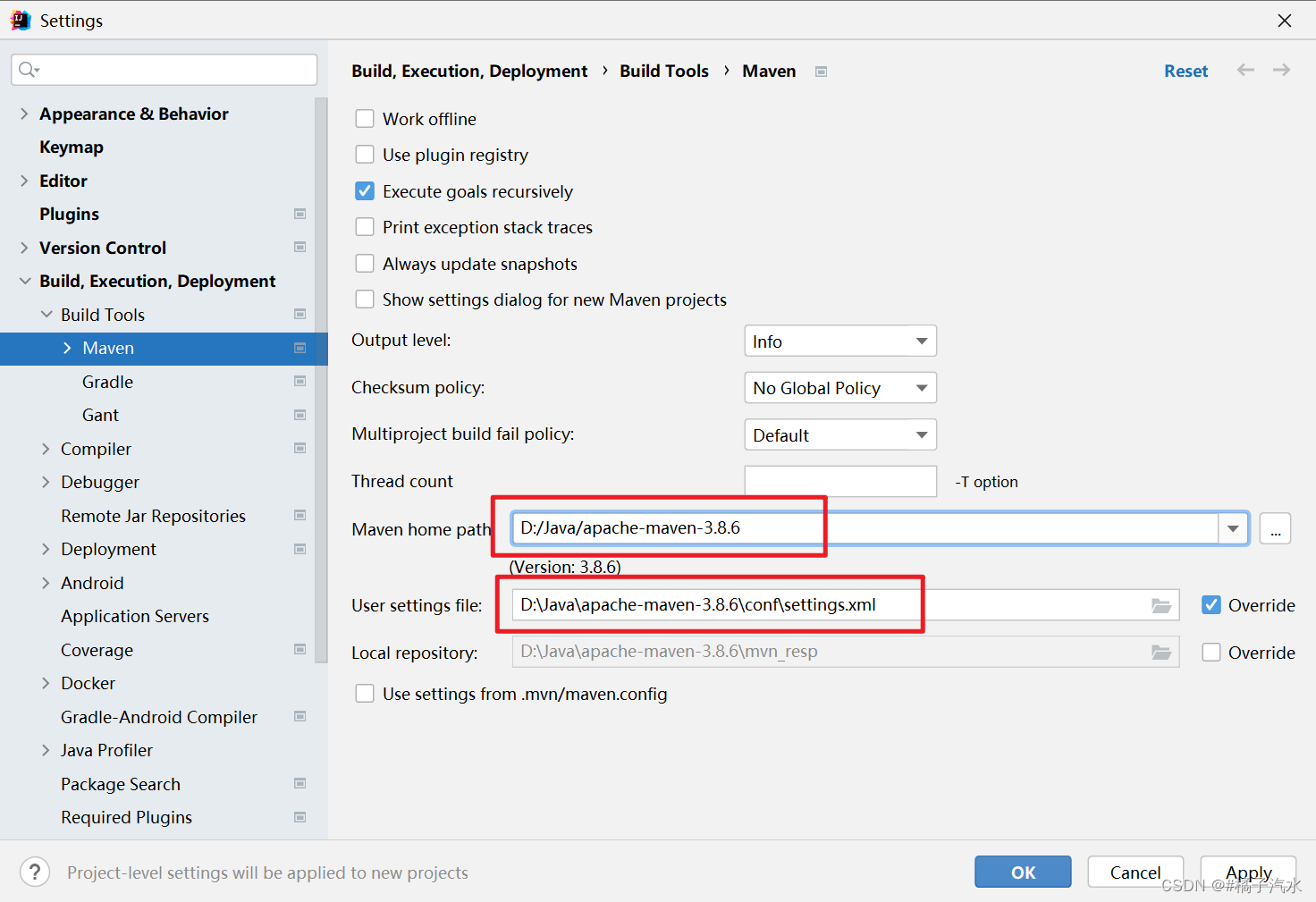This screenshot has width=1316, height=902.
Task: Open Java Profiler settings
Action: coord(106,750)
